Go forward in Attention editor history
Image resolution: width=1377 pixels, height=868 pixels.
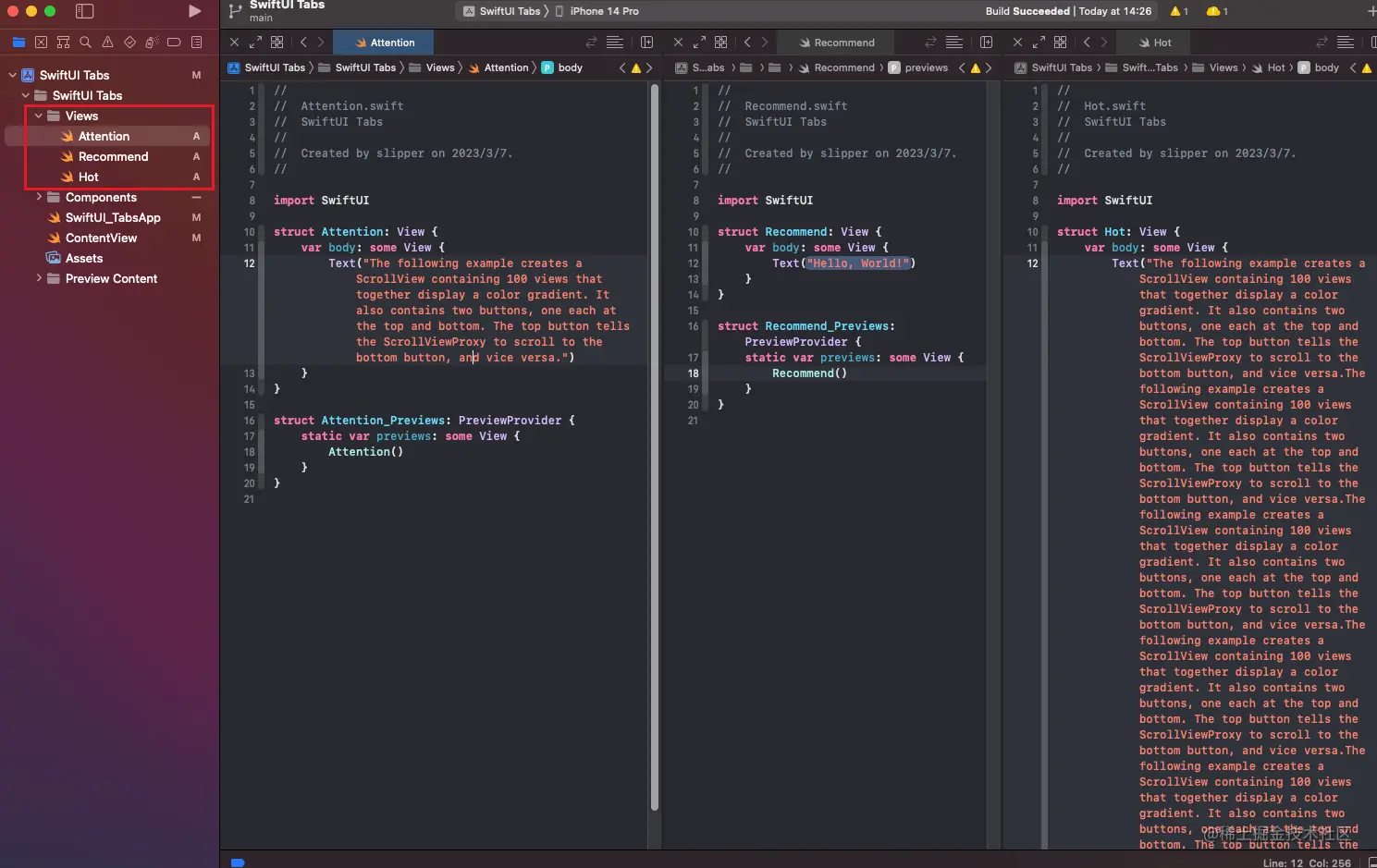321,43
